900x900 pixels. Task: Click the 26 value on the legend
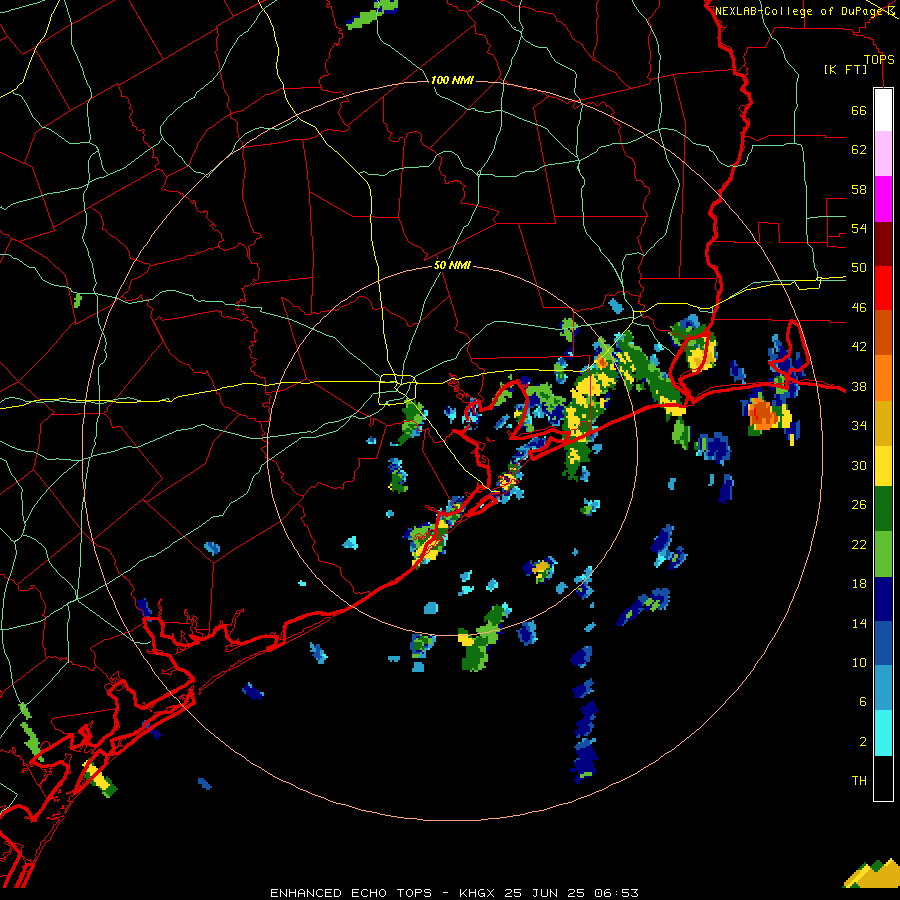coord(859,505)
